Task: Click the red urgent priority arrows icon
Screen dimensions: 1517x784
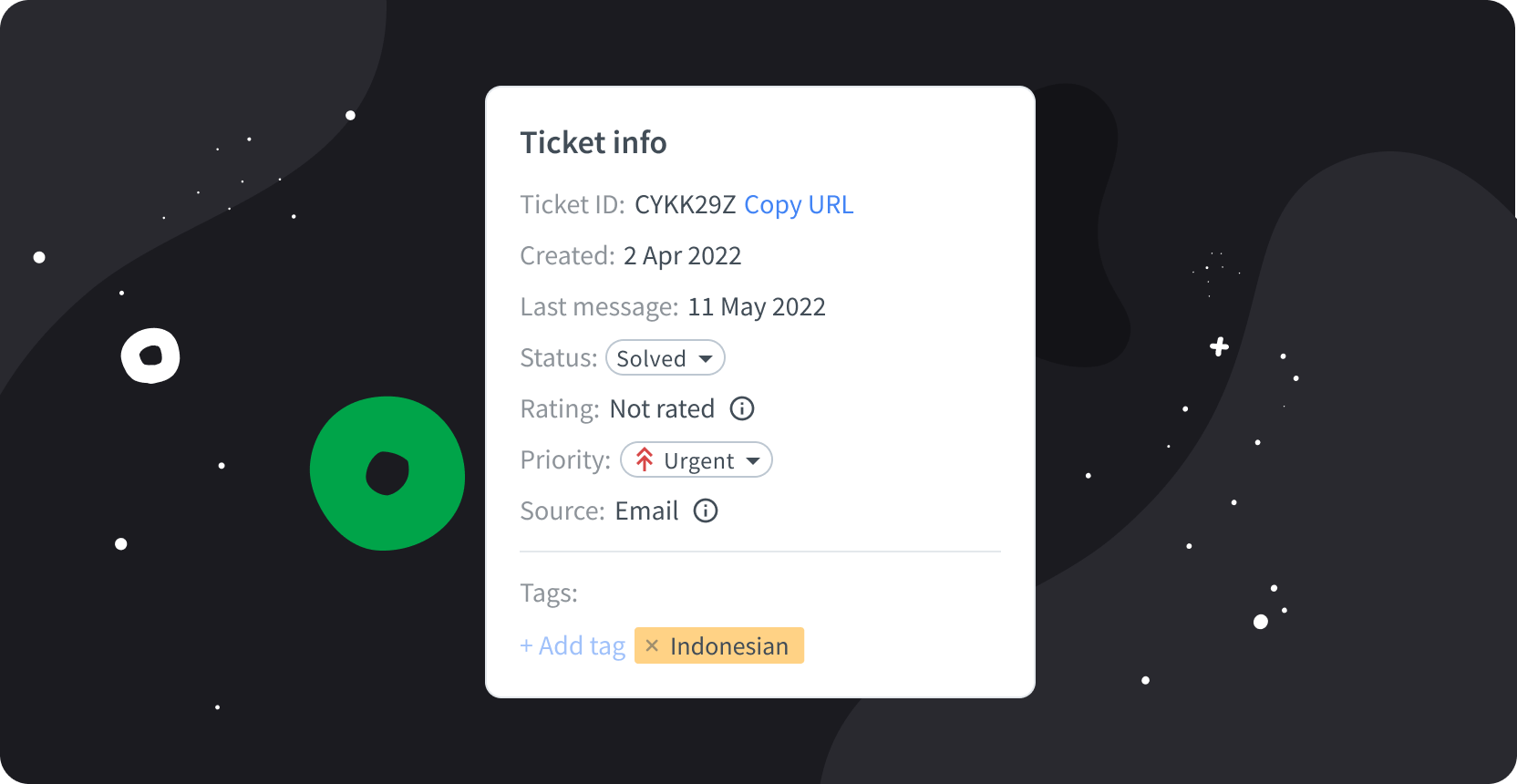Action: pyautogui.click(x=645, y=459)
